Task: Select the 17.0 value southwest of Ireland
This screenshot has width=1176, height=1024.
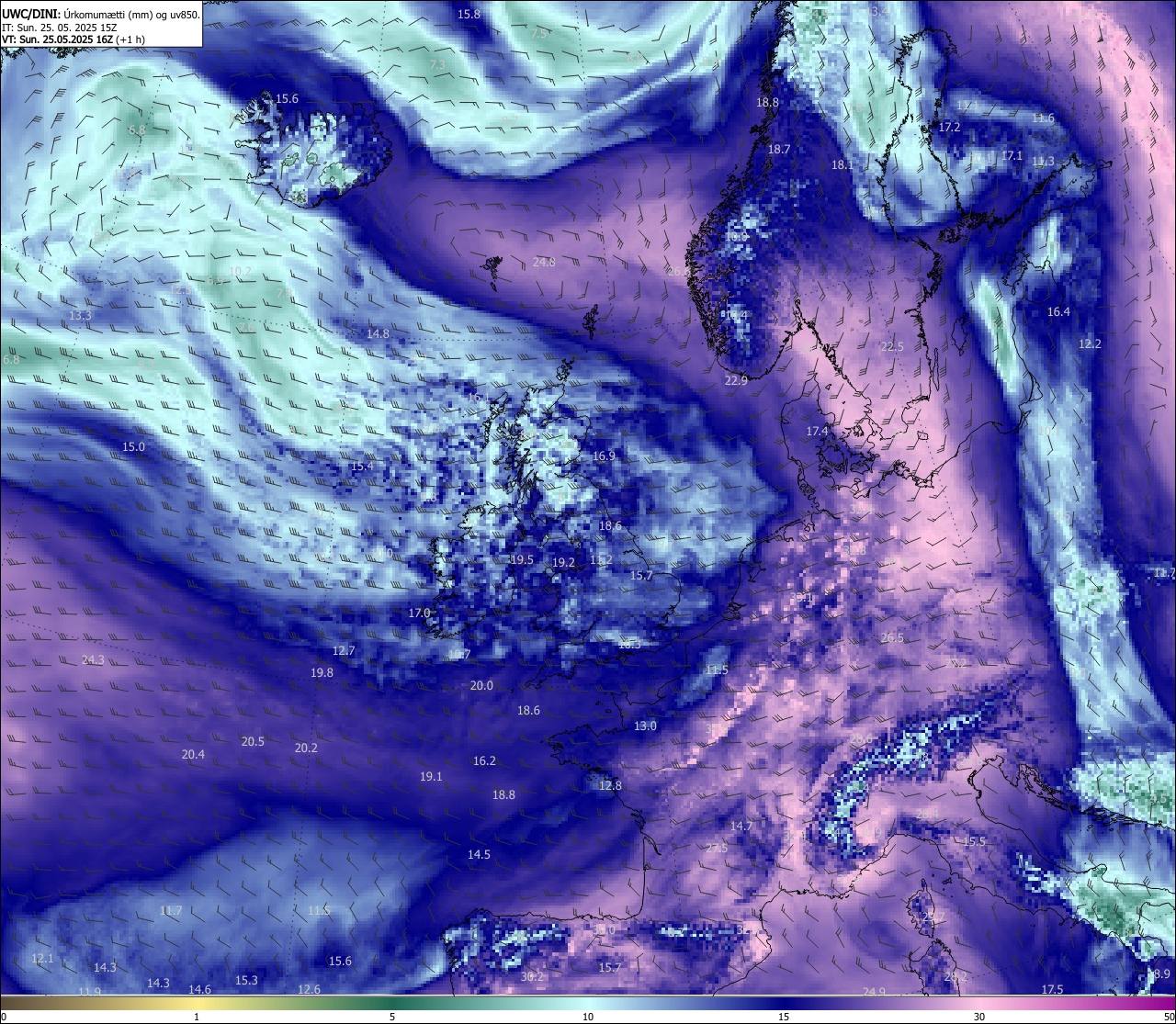Action: pyautogui.click(x=419, y=613)
